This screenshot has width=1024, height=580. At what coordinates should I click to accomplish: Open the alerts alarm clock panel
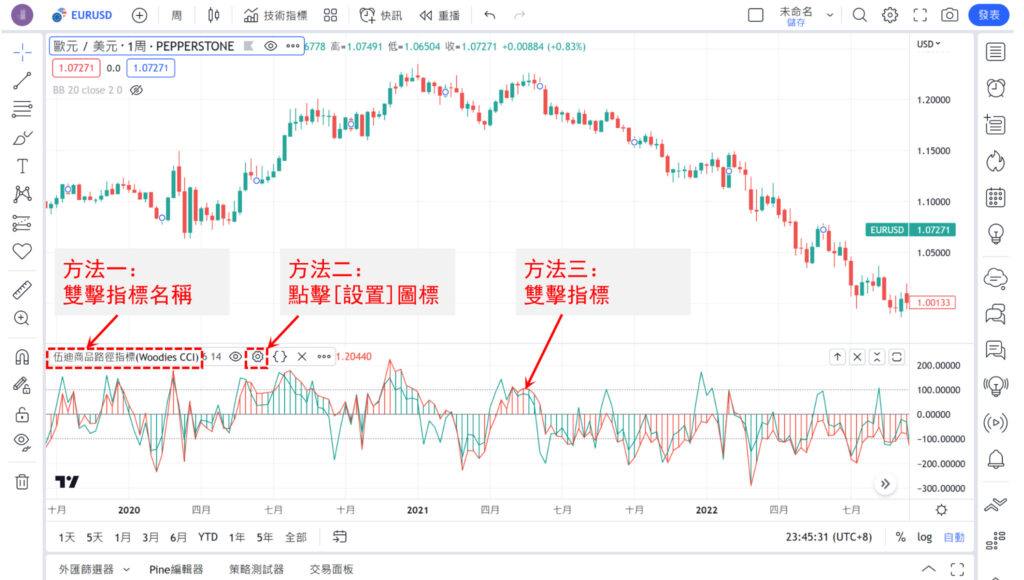point(995,88)
